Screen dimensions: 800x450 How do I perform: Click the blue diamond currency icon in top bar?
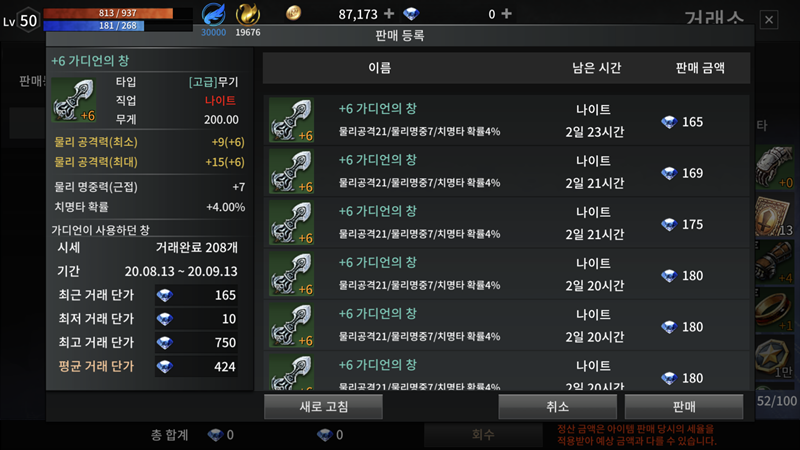point(411,14)
